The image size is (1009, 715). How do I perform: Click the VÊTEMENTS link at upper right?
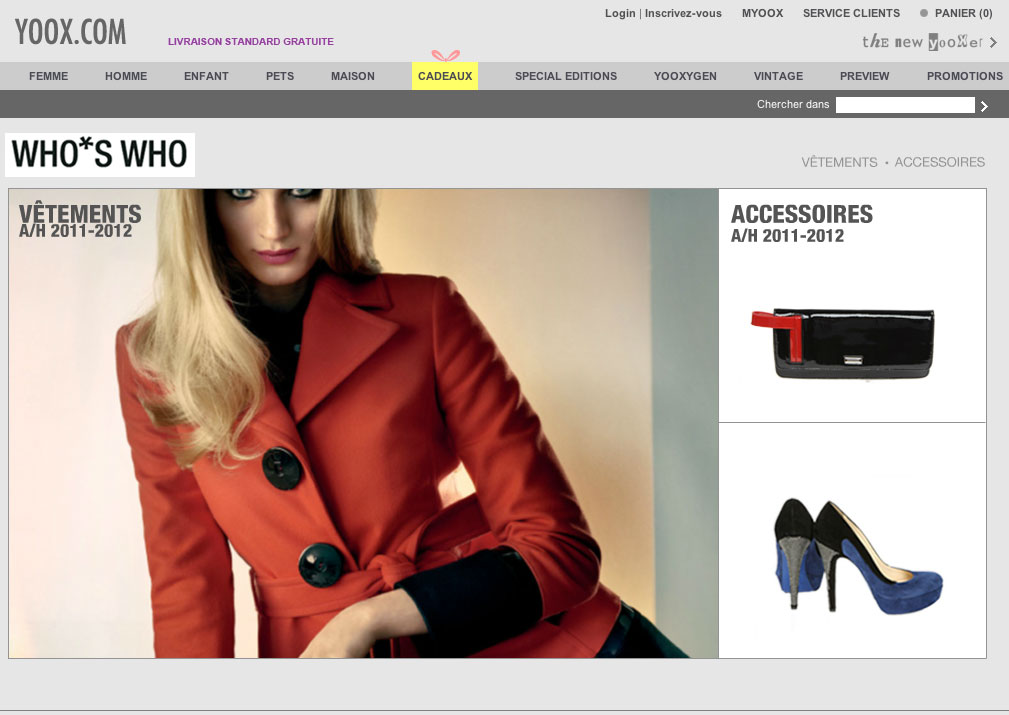point(839,162)
